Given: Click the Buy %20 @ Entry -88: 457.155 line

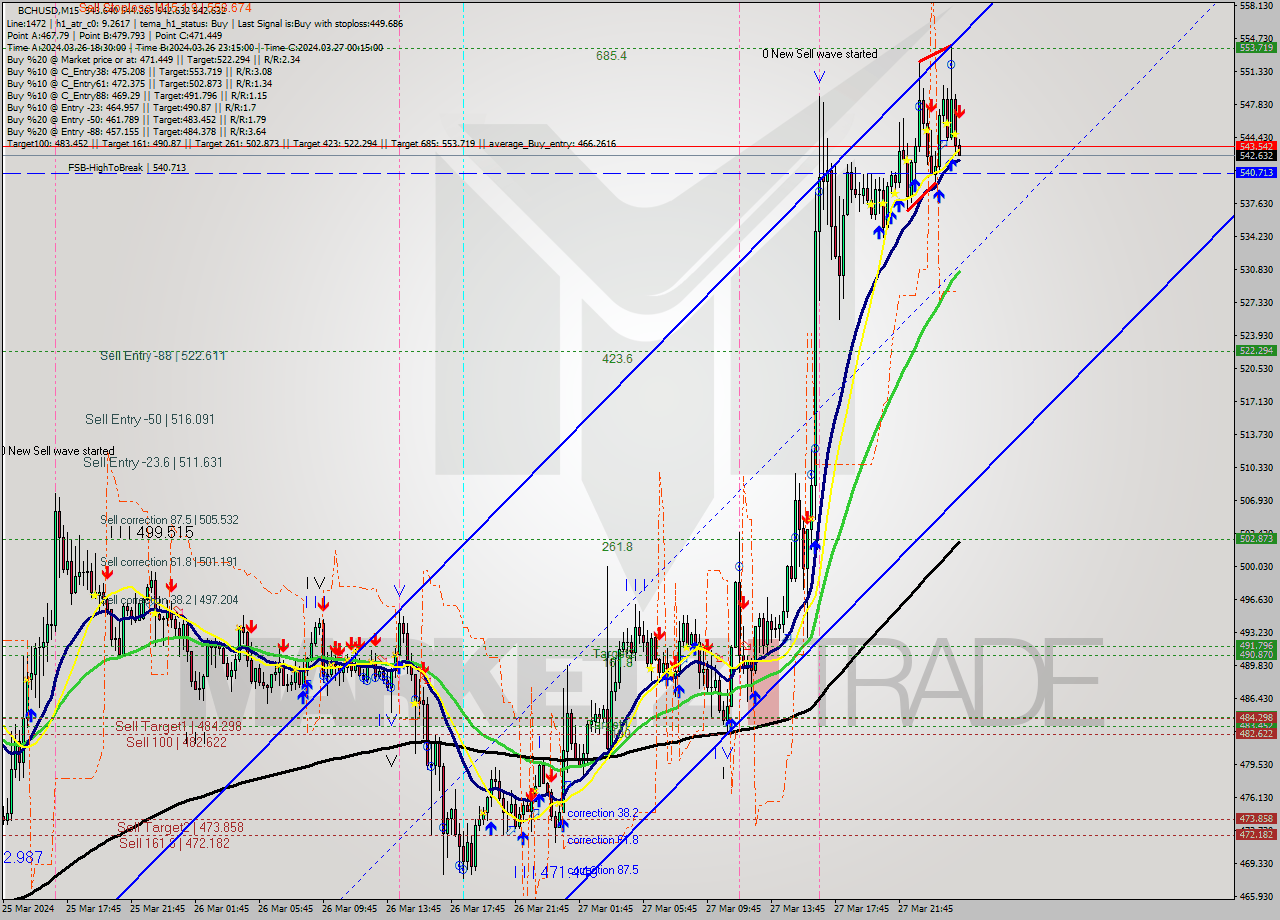Looking at the screenshot, I should [x=136, y=131].
